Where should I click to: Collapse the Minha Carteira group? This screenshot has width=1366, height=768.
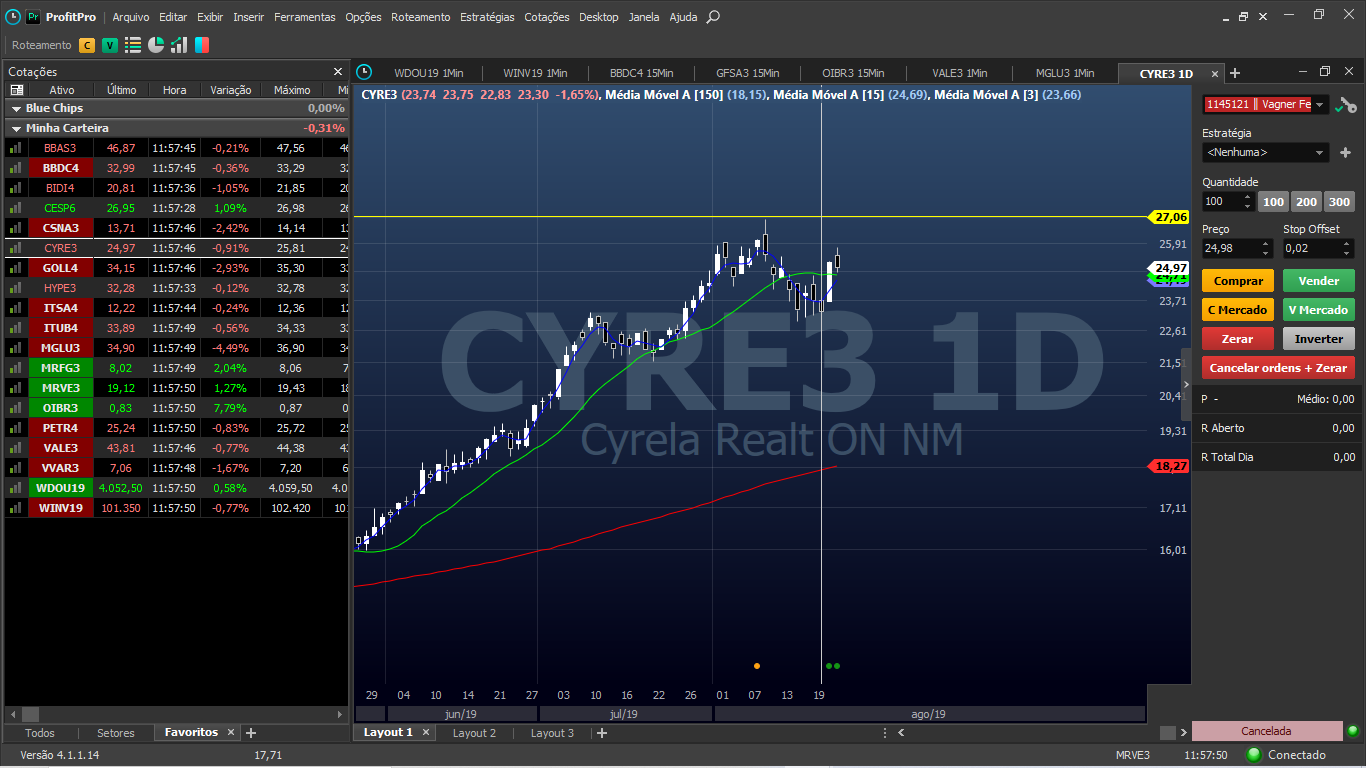[16, 128]
